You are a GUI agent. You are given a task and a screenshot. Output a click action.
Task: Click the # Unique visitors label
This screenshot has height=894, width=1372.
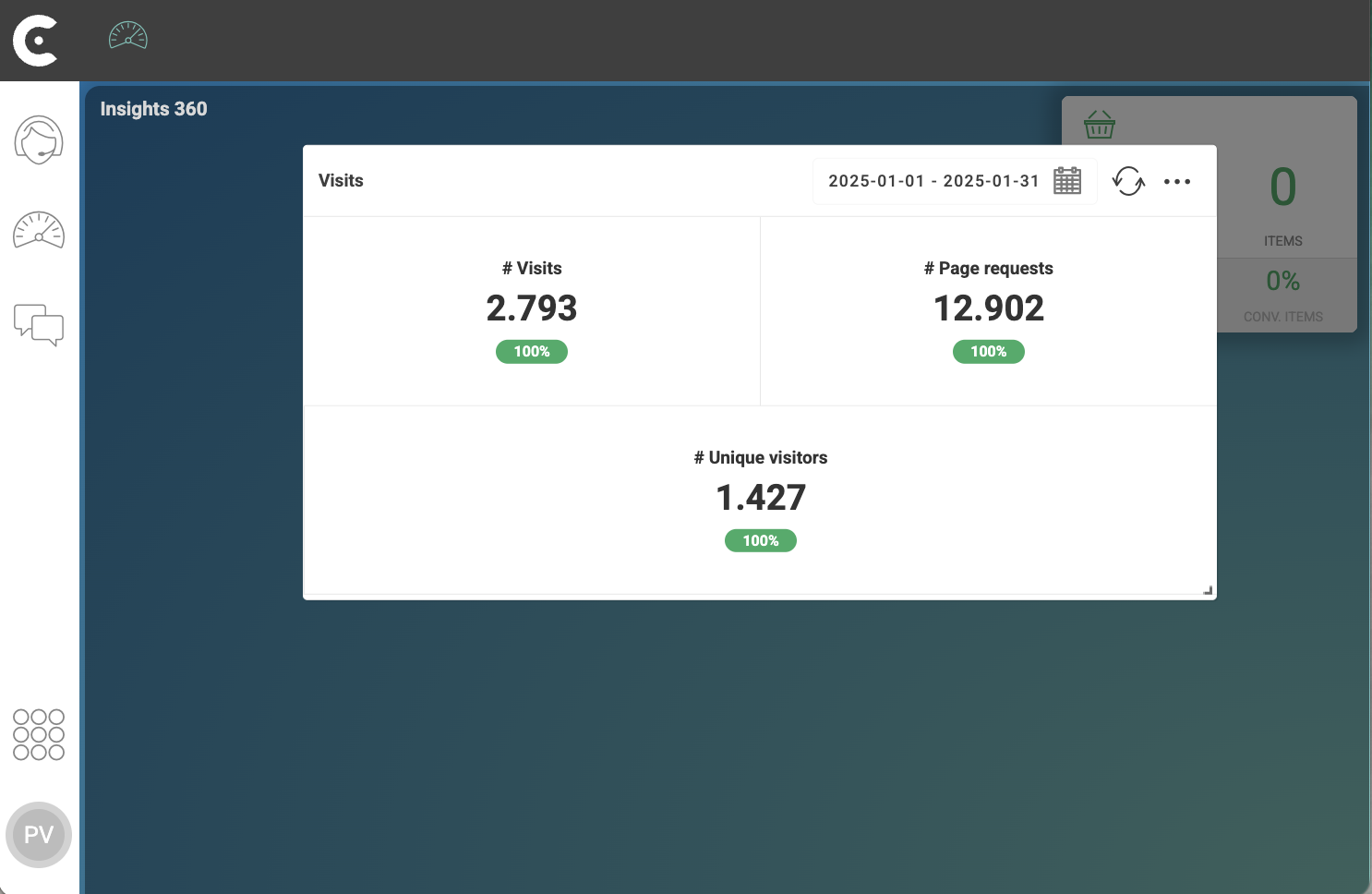761,458
